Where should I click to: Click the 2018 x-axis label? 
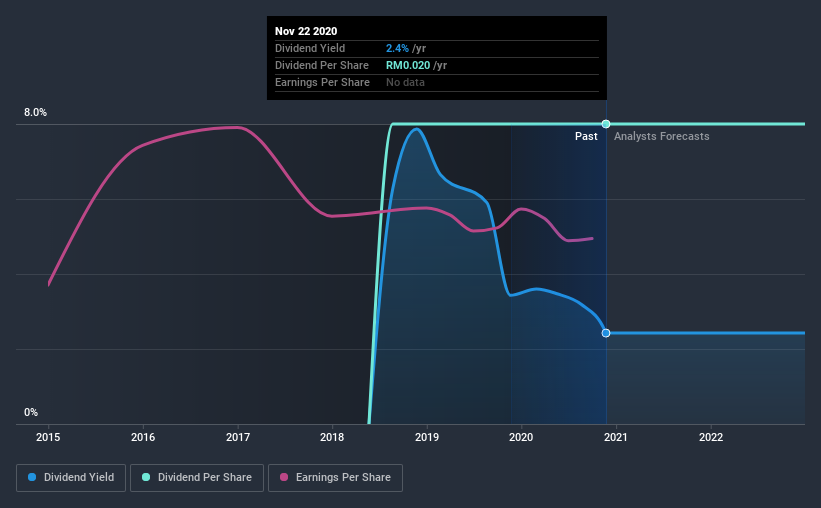(332, 437)
